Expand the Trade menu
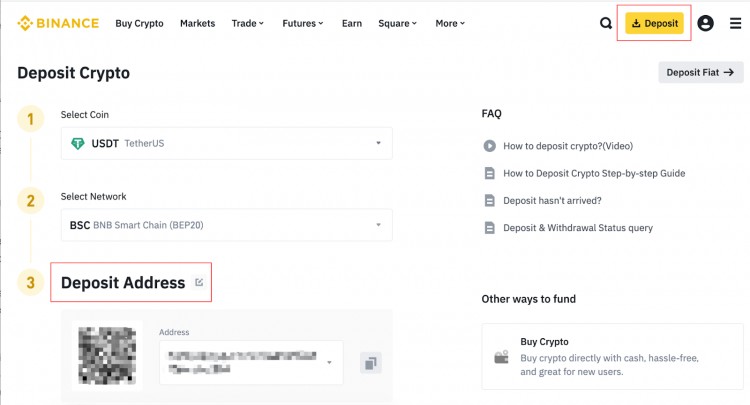Image resolution: width=750 pixels, height=405 pixels. pos(248,23)
